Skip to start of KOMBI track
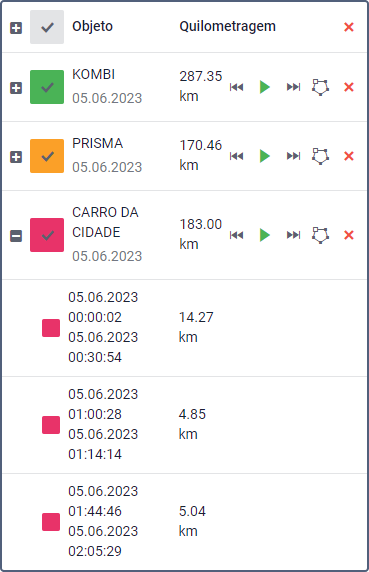 click(x=236, y=87)
